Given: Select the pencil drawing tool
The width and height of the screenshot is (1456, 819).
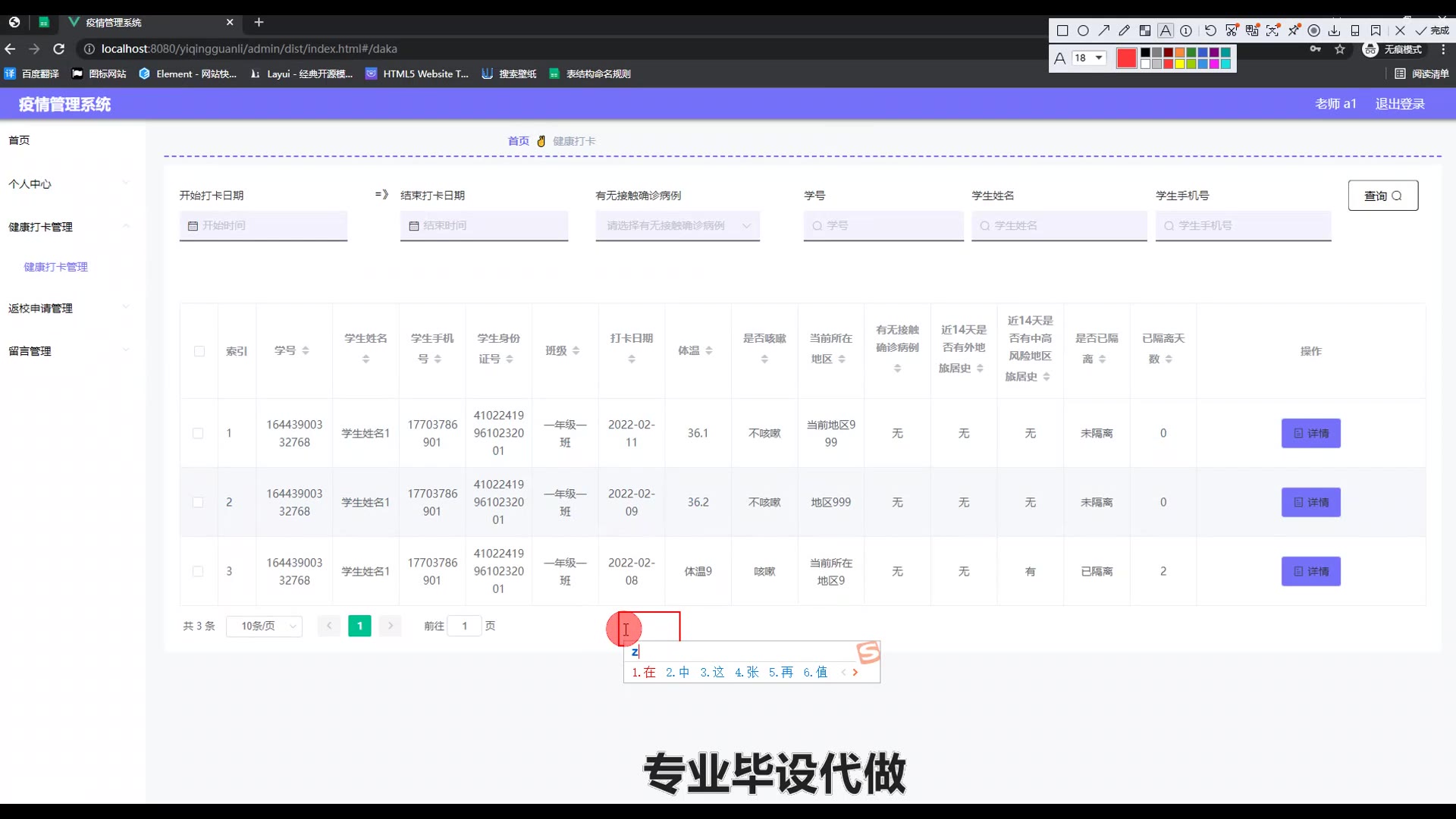Looking at the screenshot, I should (x=1125, y=31).
